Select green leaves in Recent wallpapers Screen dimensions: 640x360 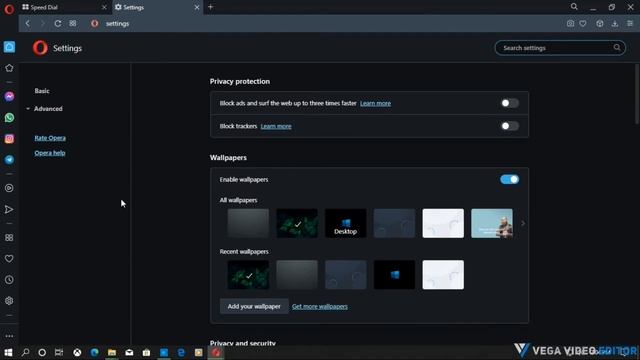click(x=248, y=275)
